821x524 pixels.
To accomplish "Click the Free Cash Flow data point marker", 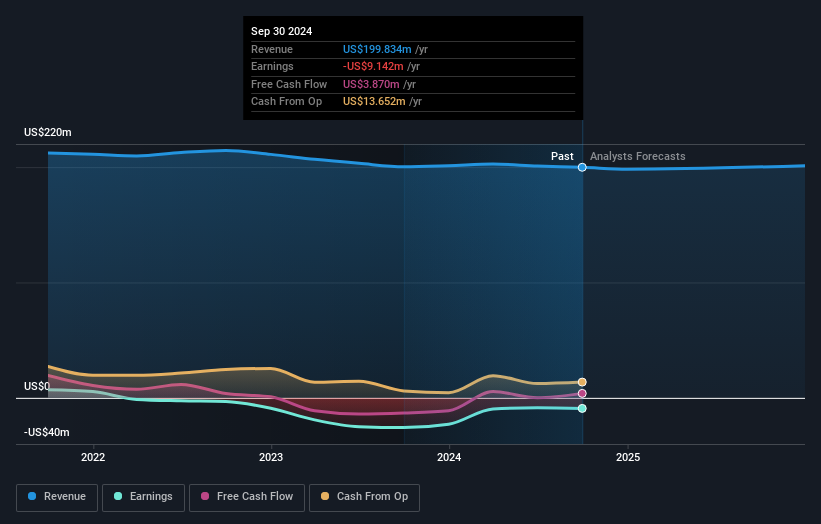I will coord(582,394).
